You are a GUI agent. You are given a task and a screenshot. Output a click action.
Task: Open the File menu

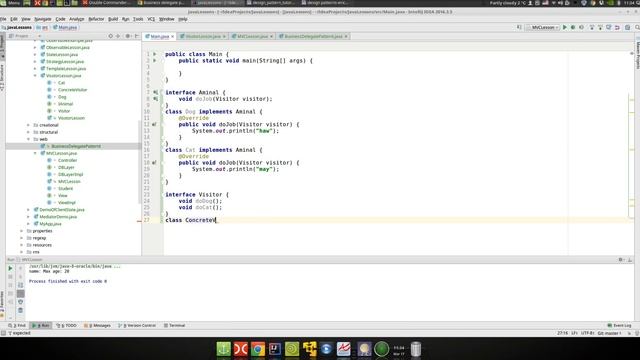click(3, 19)
